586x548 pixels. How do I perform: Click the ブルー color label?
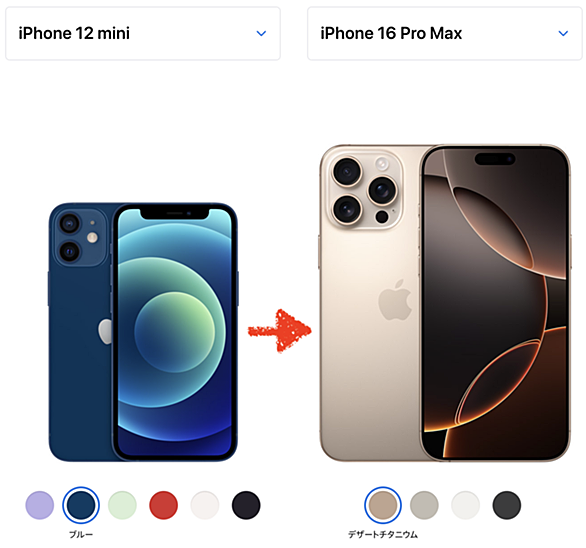pyautogui.click(x=81, y=535)
